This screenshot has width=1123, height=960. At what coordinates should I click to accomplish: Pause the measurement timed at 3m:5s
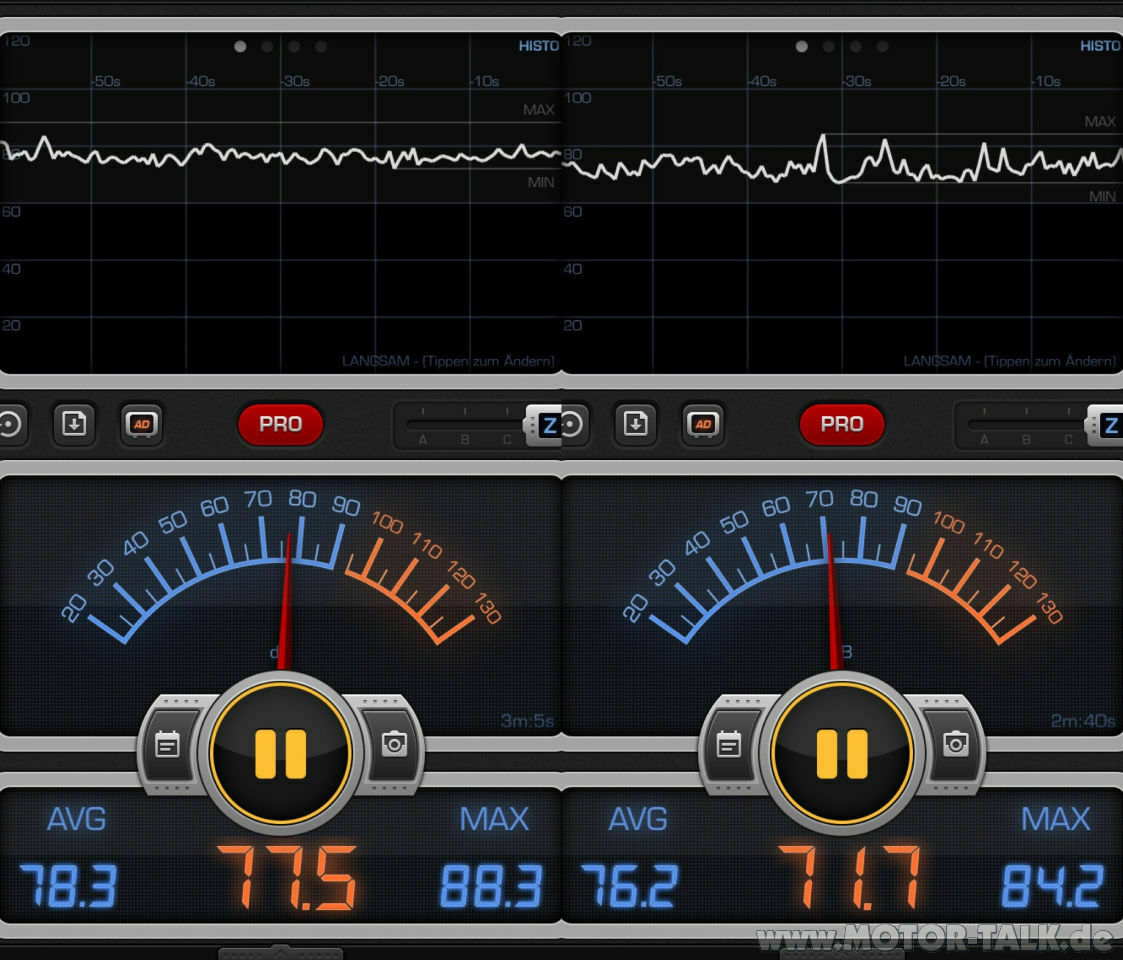(x=281, y=753)
